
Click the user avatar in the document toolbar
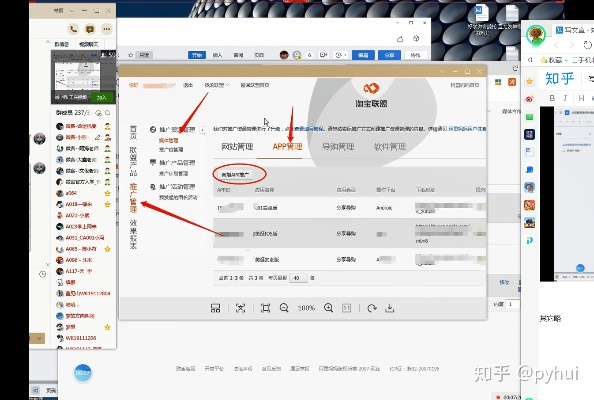pyautogui.click(x=284, y=55)
